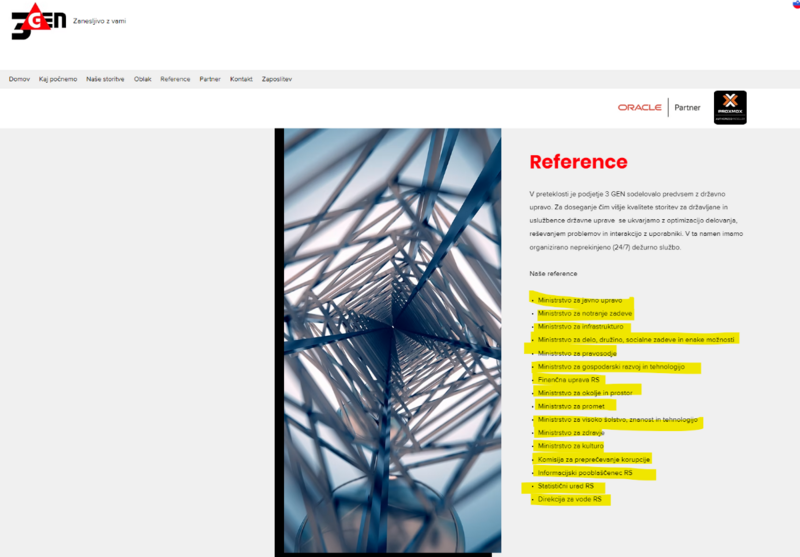The width and height of the screenshot is (800, 557).
Task: Click Komisija za preprečevanje korupcije entry
Action: tap(594, 460)
